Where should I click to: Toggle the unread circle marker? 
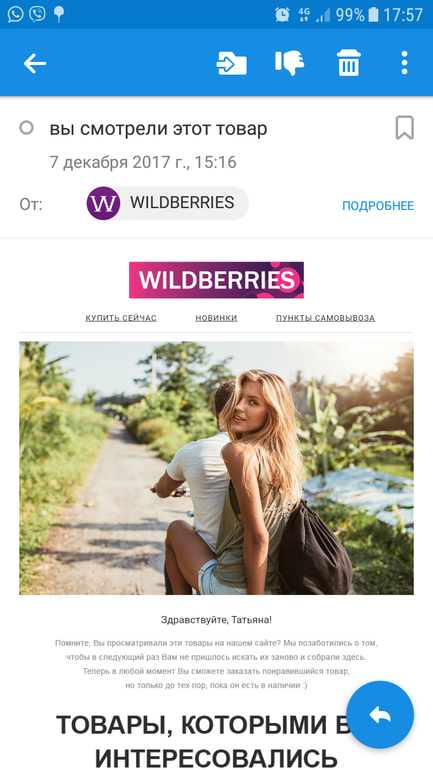[x=27, y=128]
